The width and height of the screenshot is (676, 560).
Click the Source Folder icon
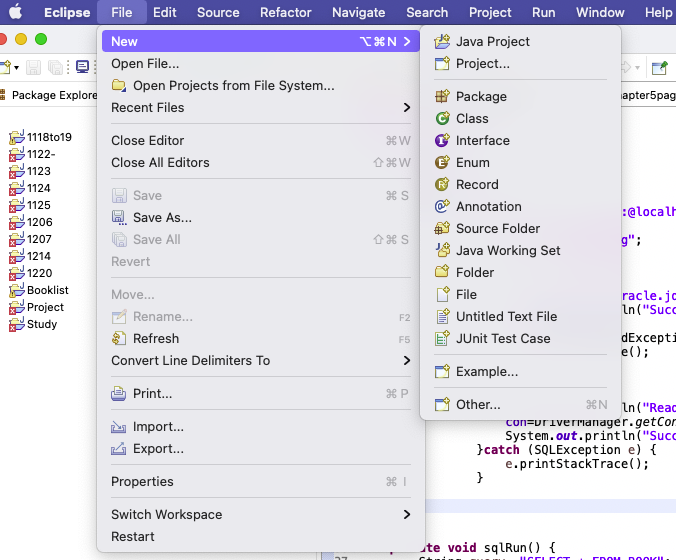(x=442, y=228)
